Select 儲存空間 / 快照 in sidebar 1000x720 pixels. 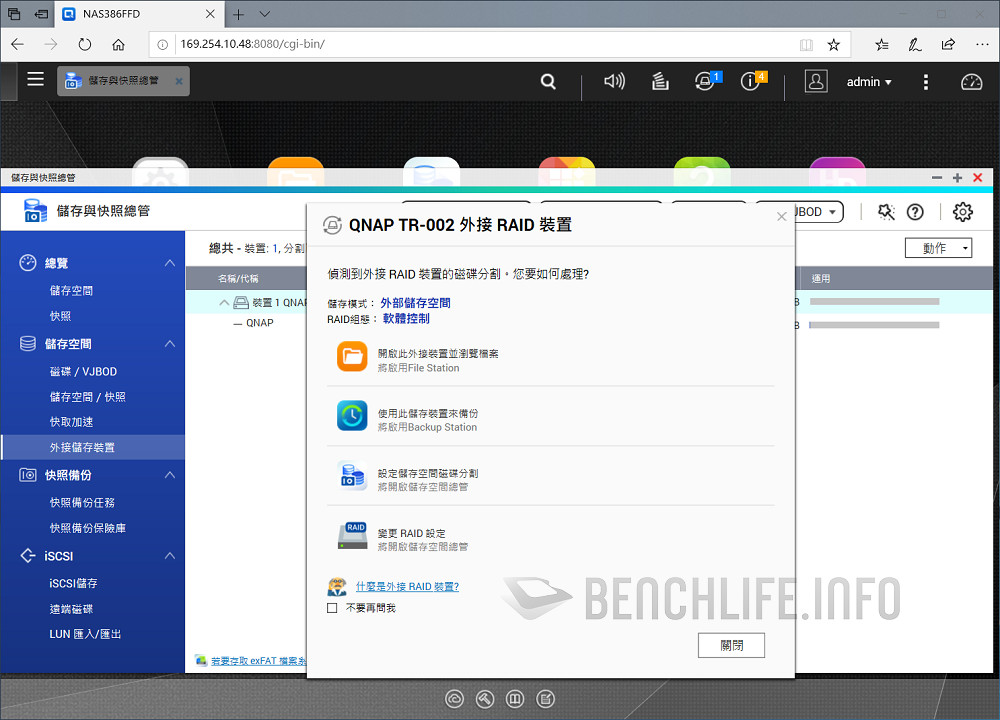(88, 397)
